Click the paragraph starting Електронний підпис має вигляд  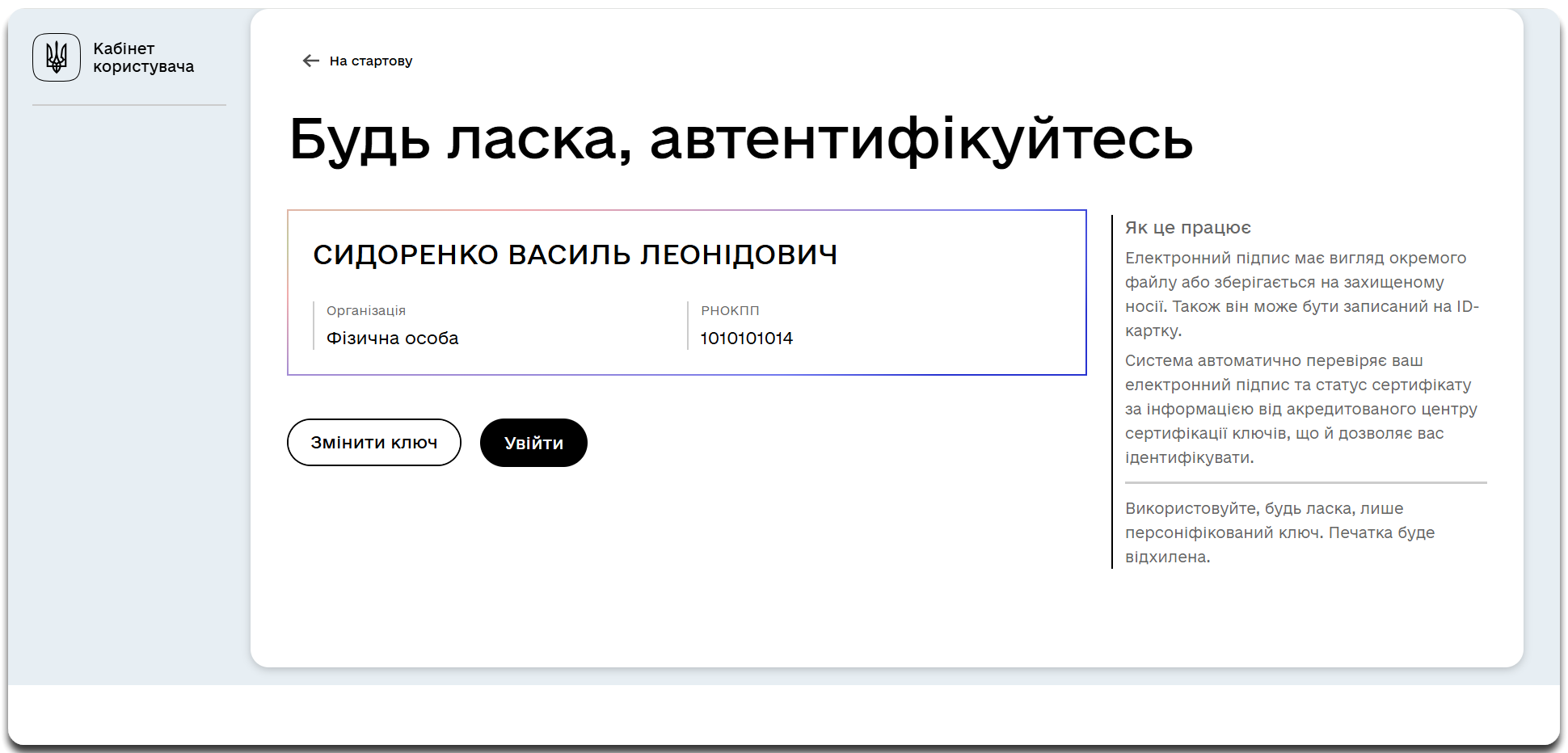[1303, 294]
